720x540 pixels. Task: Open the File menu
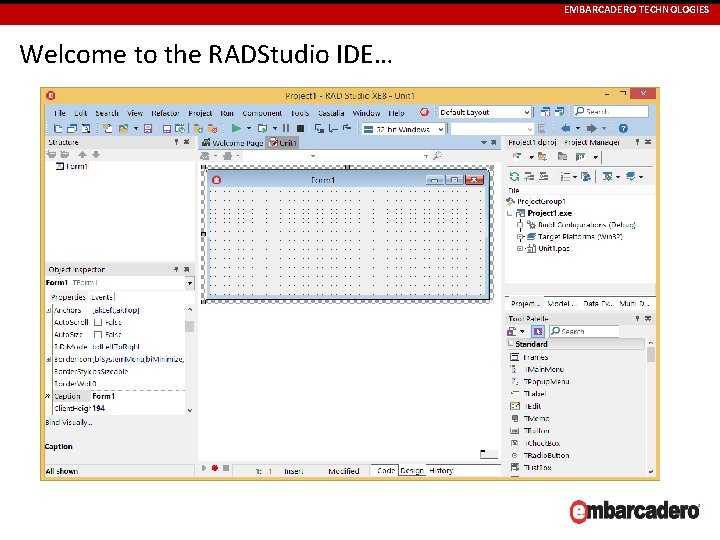click(x=60, y=113)
